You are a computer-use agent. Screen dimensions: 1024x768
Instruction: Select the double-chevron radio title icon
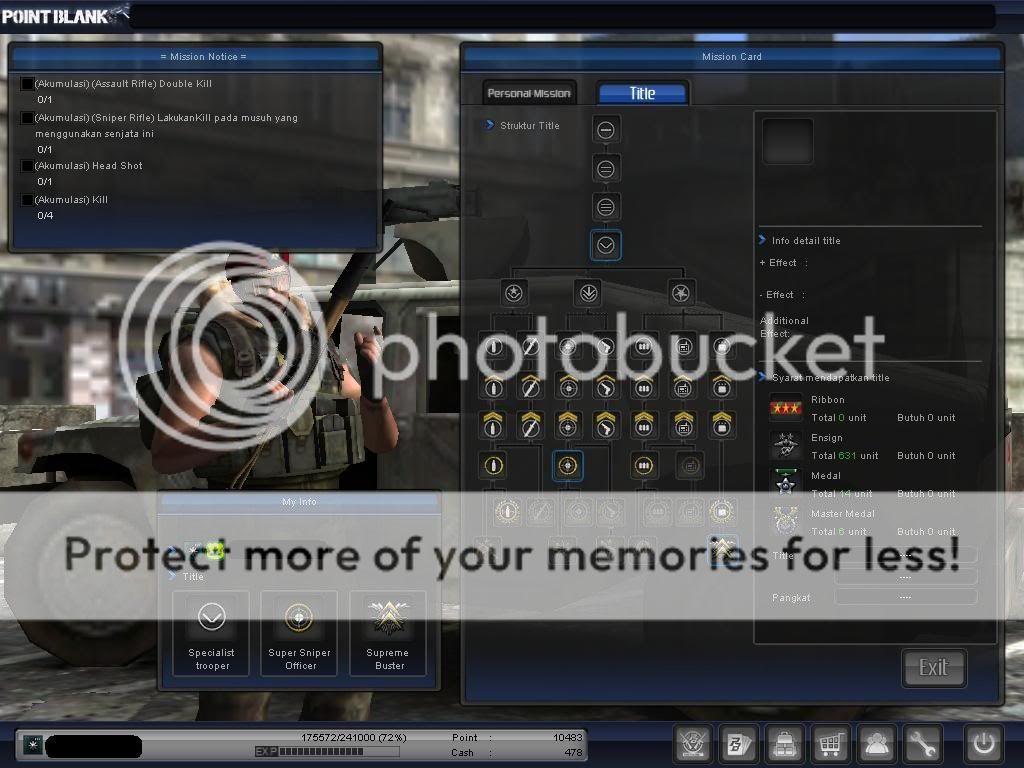pos(683,425)
